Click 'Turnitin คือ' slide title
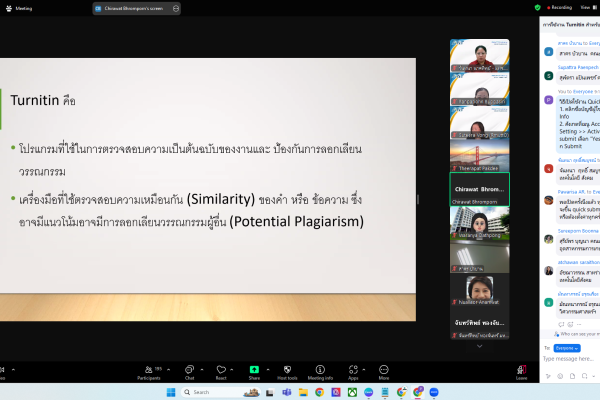The image size is (600, 400). pyautogui.click(x=43, y=100)
